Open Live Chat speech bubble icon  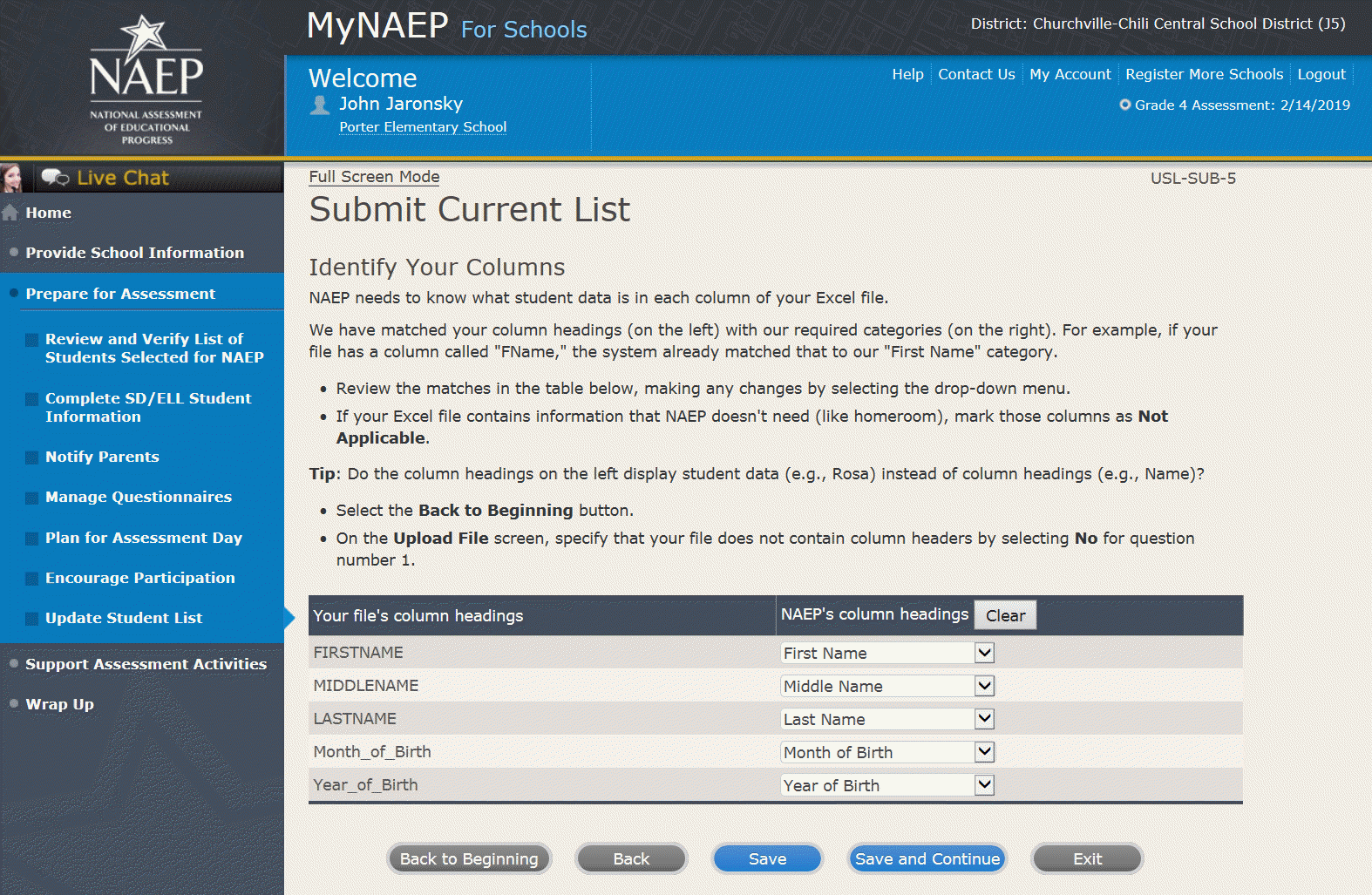point(55,178)
